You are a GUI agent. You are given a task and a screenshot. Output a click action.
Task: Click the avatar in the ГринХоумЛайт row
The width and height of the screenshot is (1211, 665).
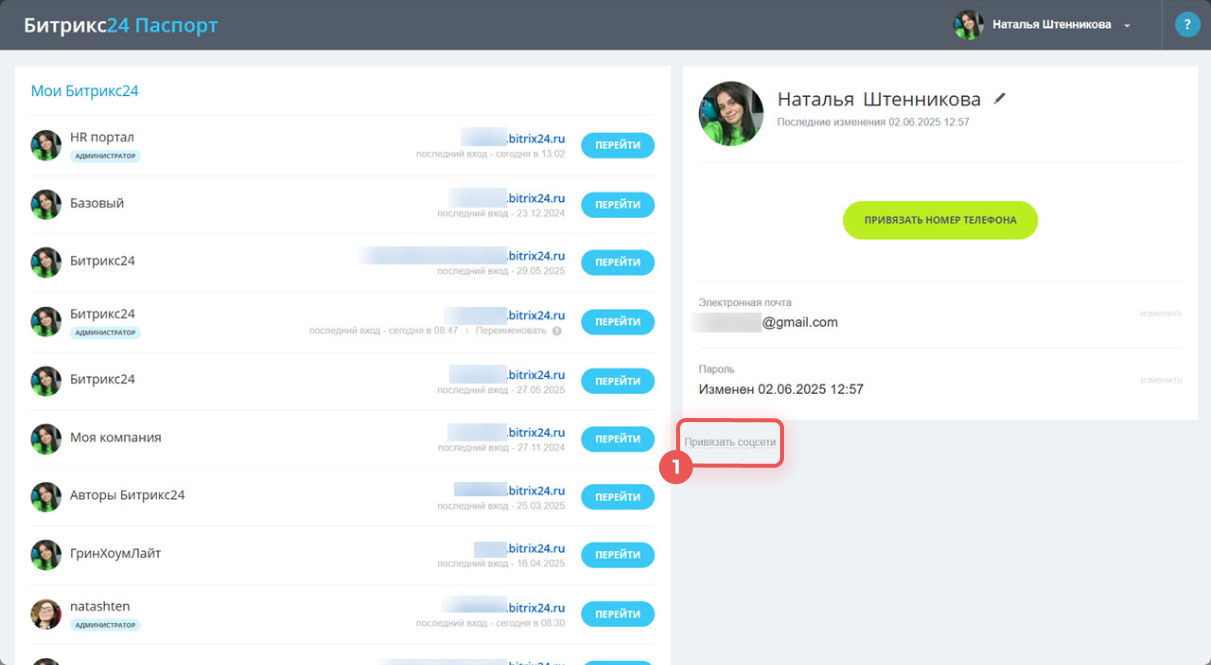pos(46,555)
